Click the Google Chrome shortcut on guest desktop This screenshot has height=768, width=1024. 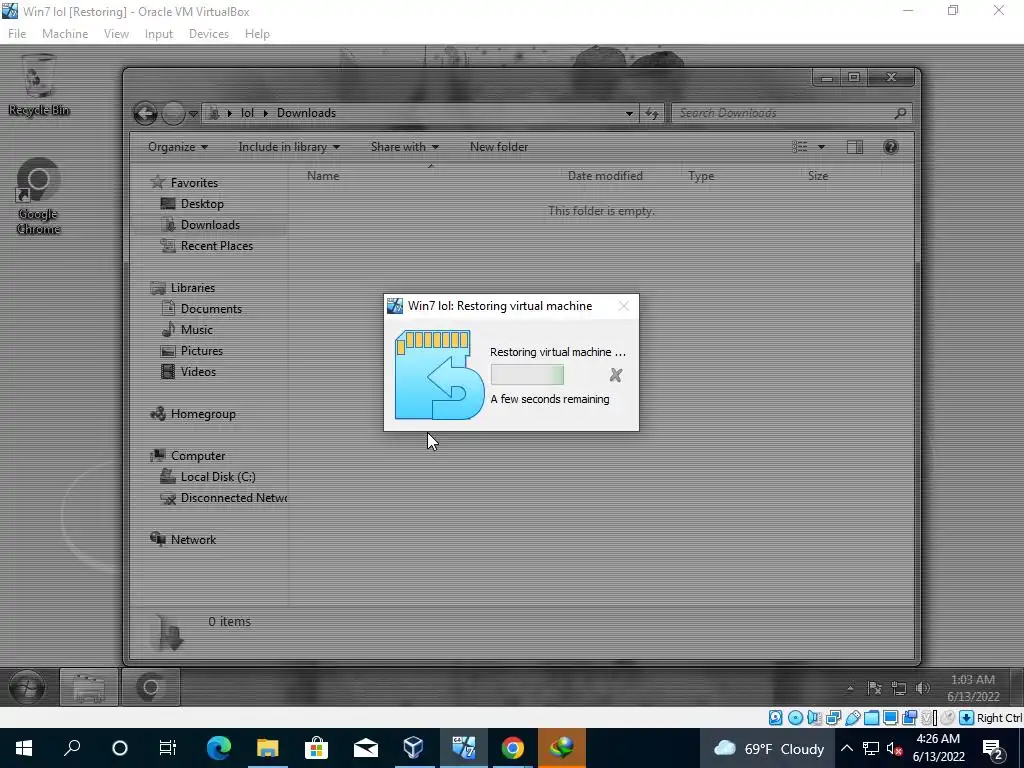coord(39,196)
